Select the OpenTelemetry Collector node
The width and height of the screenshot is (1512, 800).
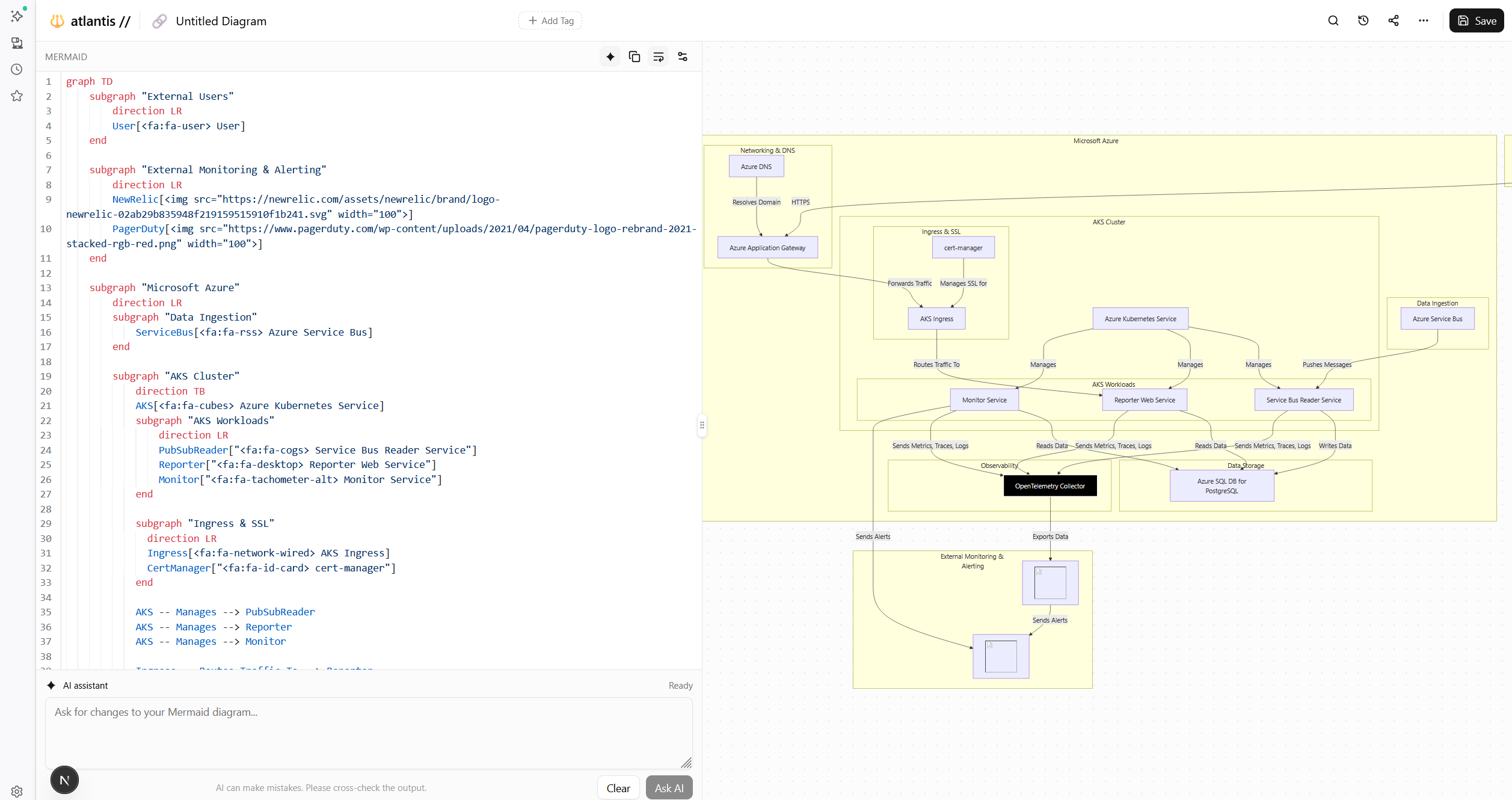point(1049,485)
